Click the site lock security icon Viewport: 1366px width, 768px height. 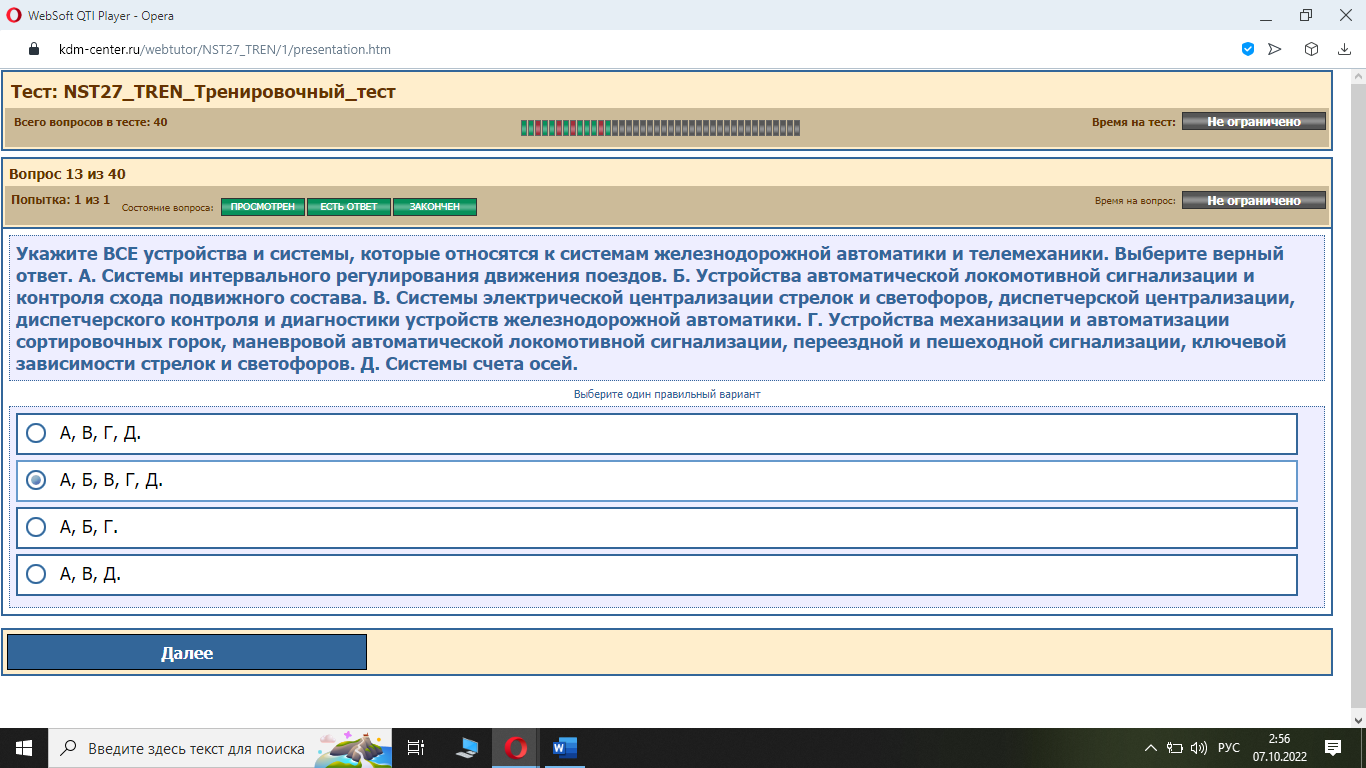[x=33, y=49]
